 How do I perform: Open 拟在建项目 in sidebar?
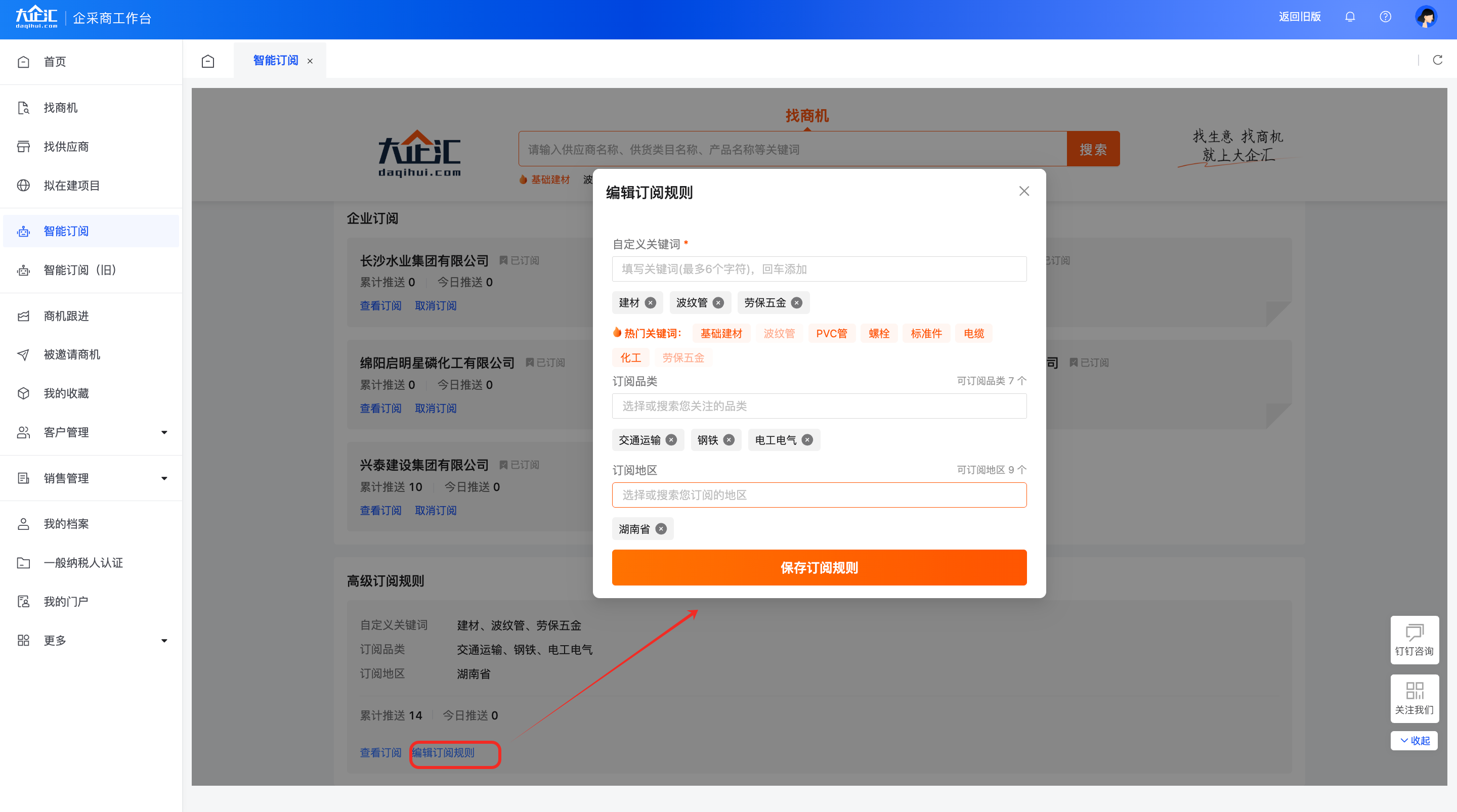91,186
